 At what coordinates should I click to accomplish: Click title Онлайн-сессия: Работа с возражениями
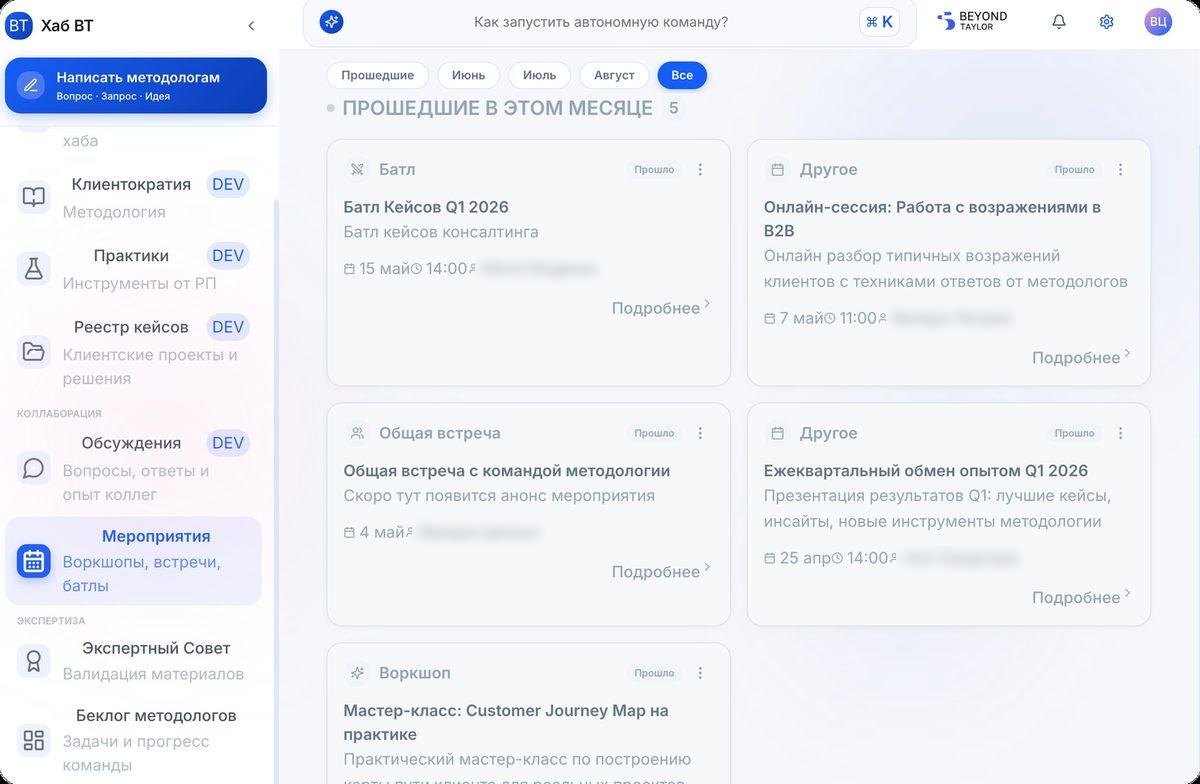(x=932, y=219)
